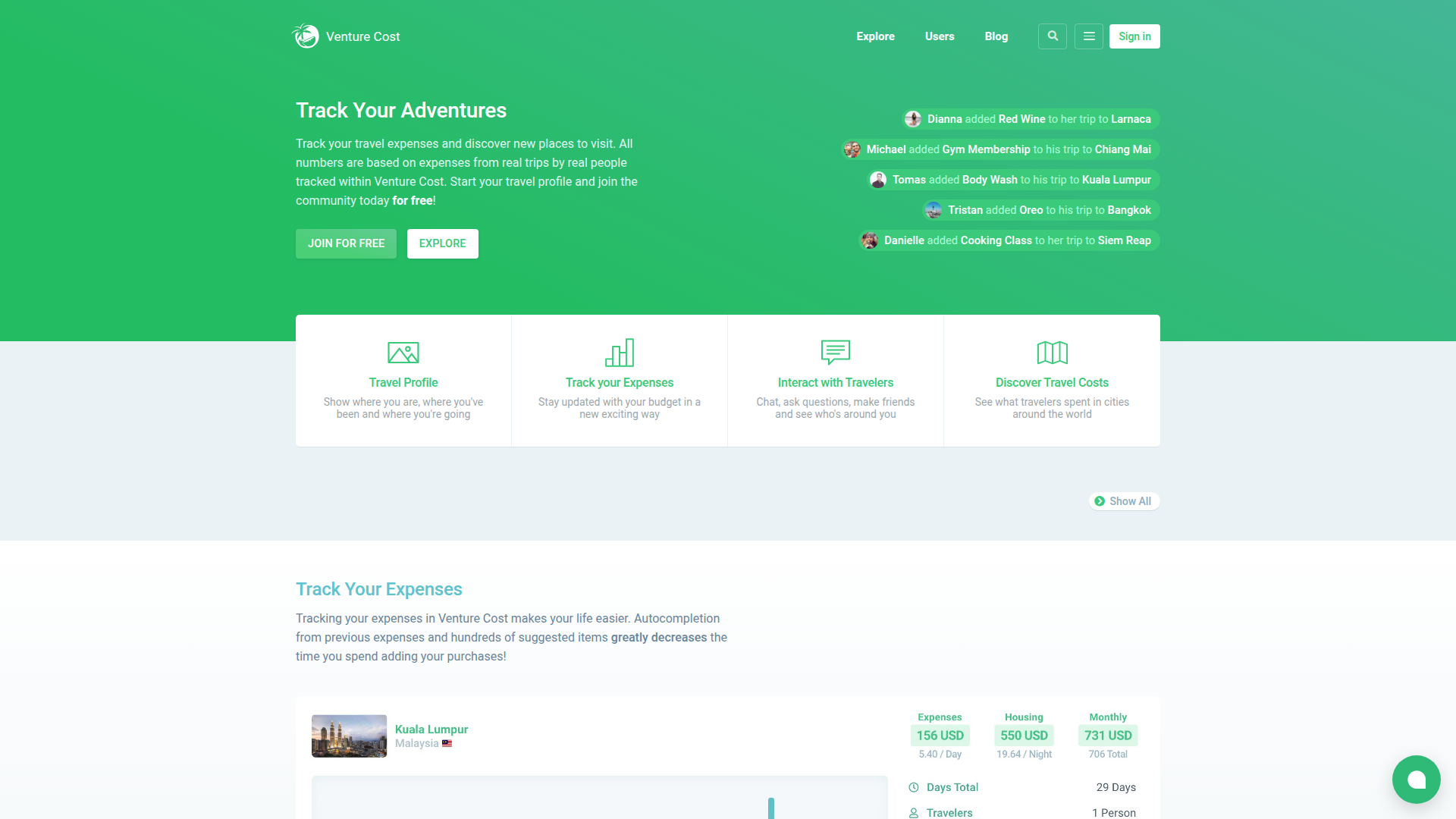Click Cooking Class in Danielle's feed entry
1456x819 pixels.
(996, 240)
